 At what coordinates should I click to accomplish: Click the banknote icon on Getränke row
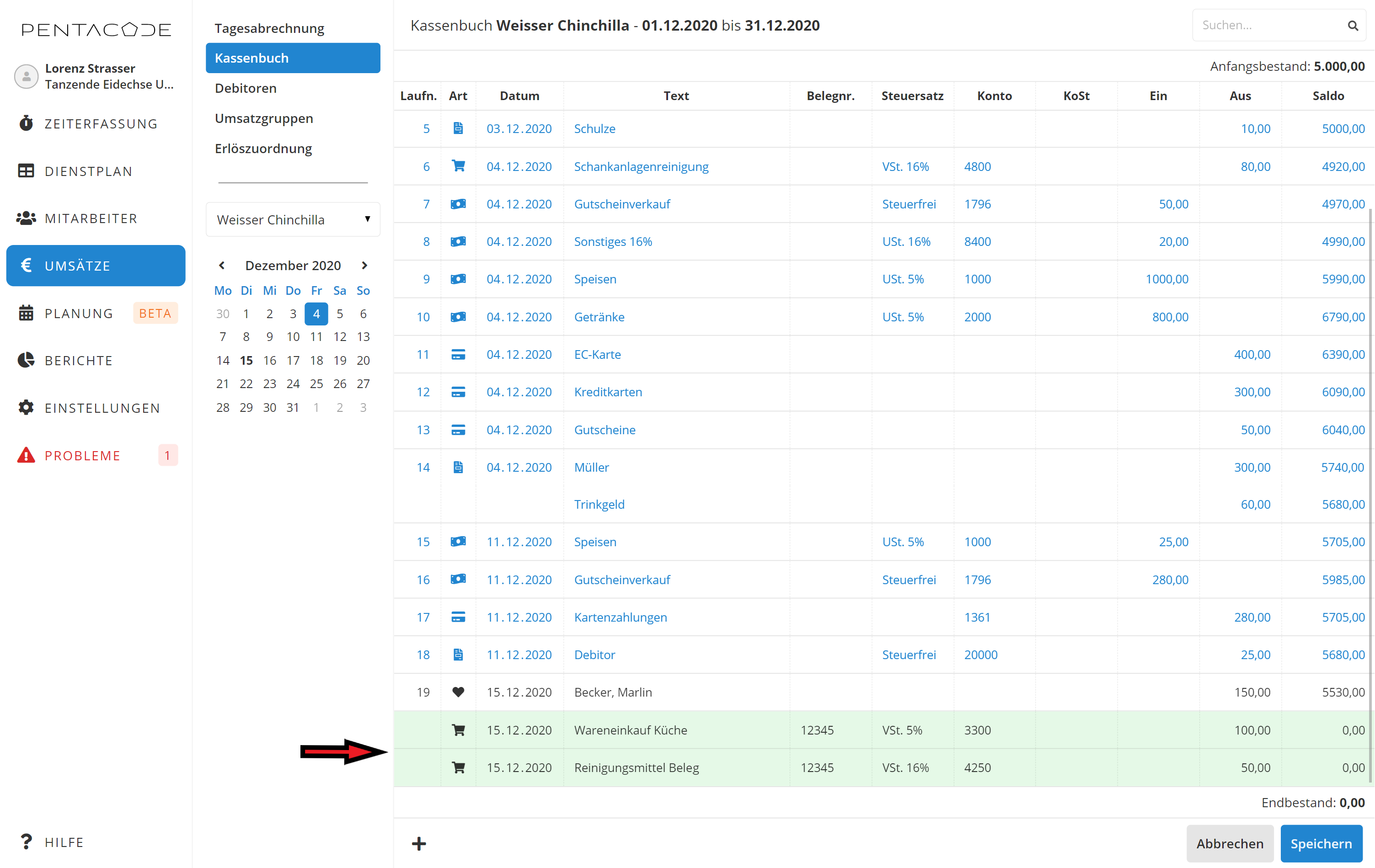(458, 317)
